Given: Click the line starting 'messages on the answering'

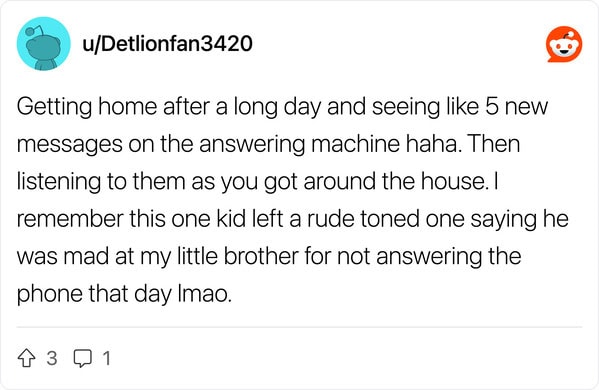Looking at the screenshot, I should [268, 144].
